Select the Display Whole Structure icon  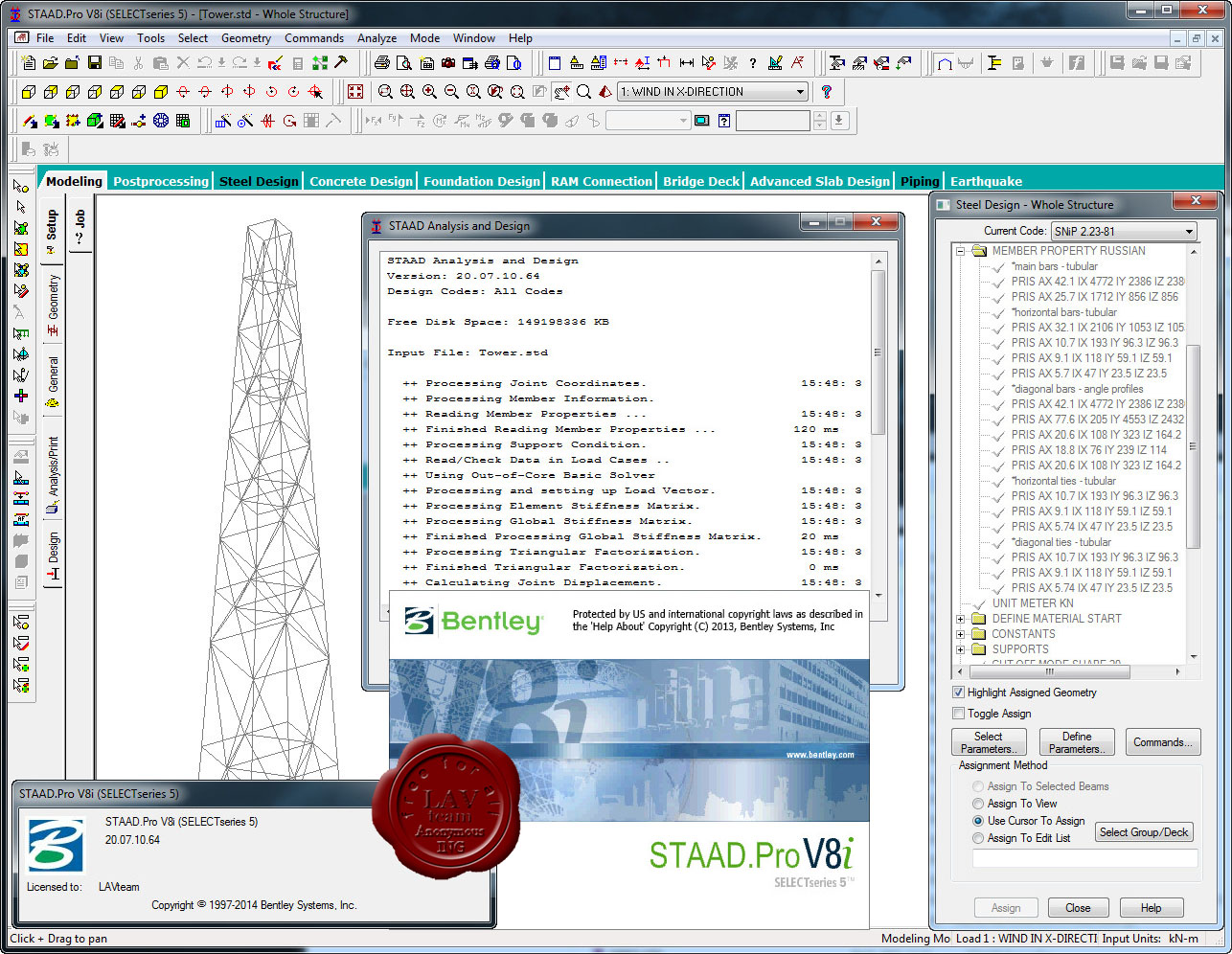tap(355, 92)
